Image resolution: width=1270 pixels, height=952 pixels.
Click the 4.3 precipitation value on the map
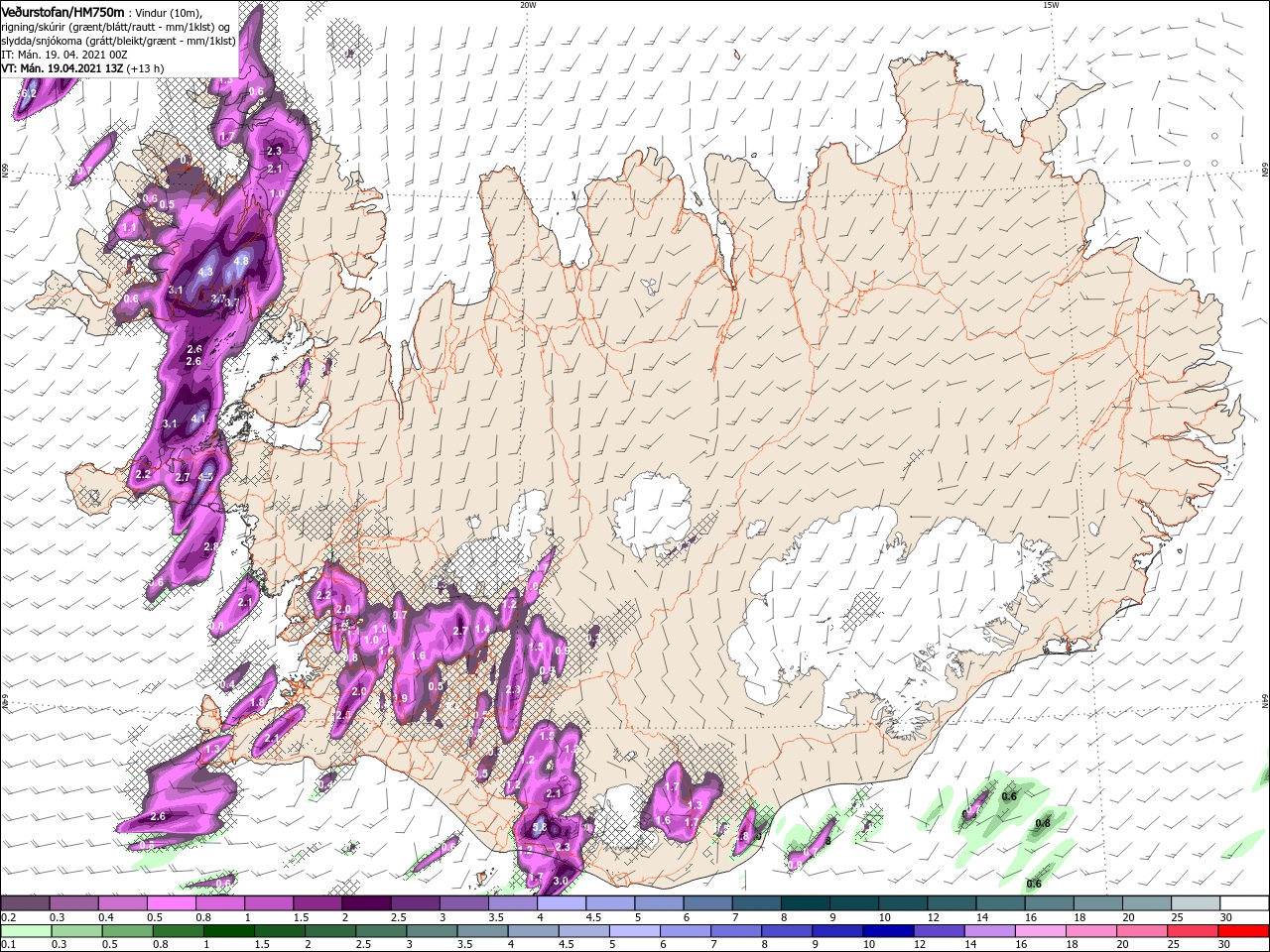coord(206,272)
